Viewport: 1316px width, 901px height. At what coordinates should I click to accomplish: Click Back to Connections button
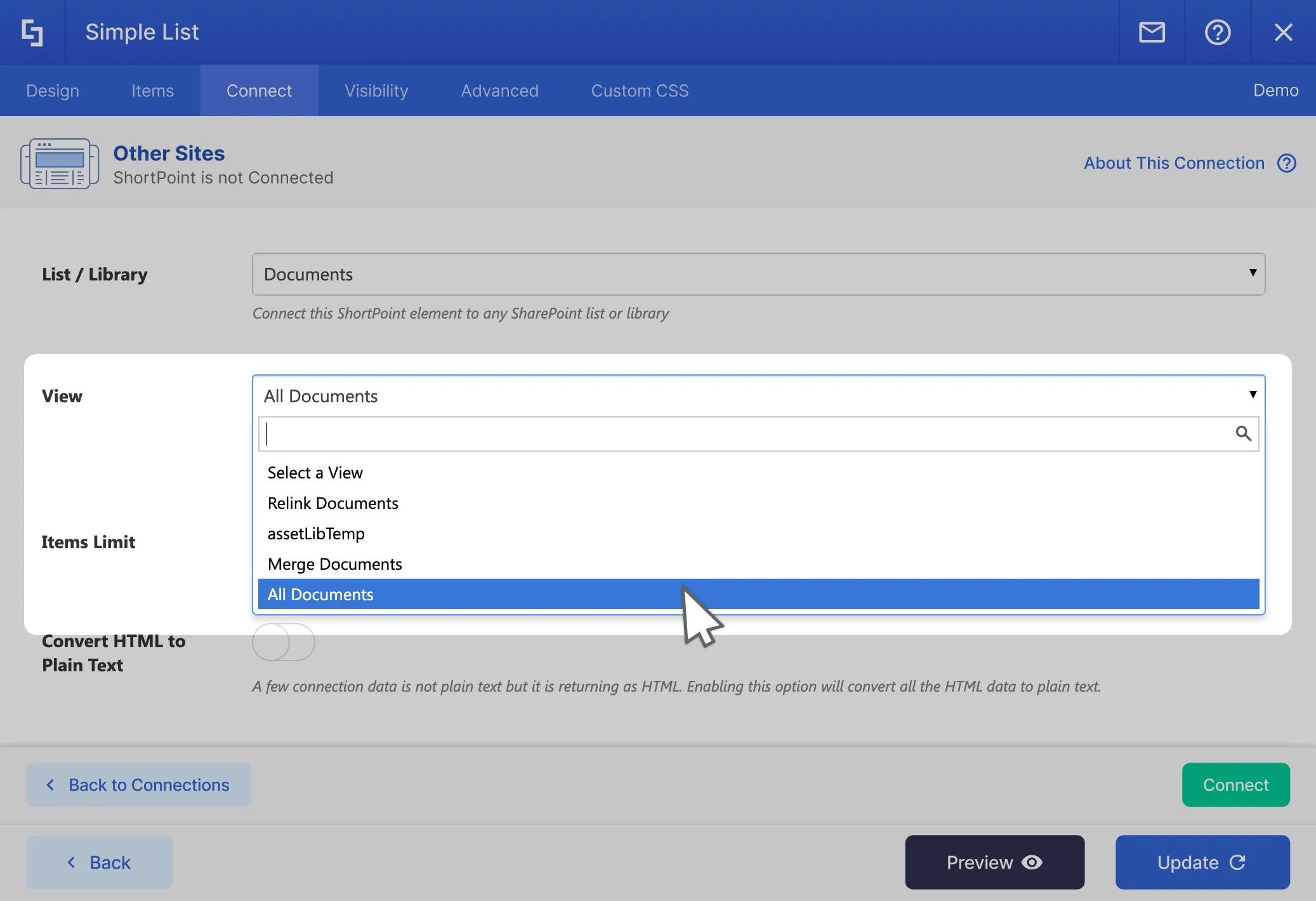coord(138,785)
